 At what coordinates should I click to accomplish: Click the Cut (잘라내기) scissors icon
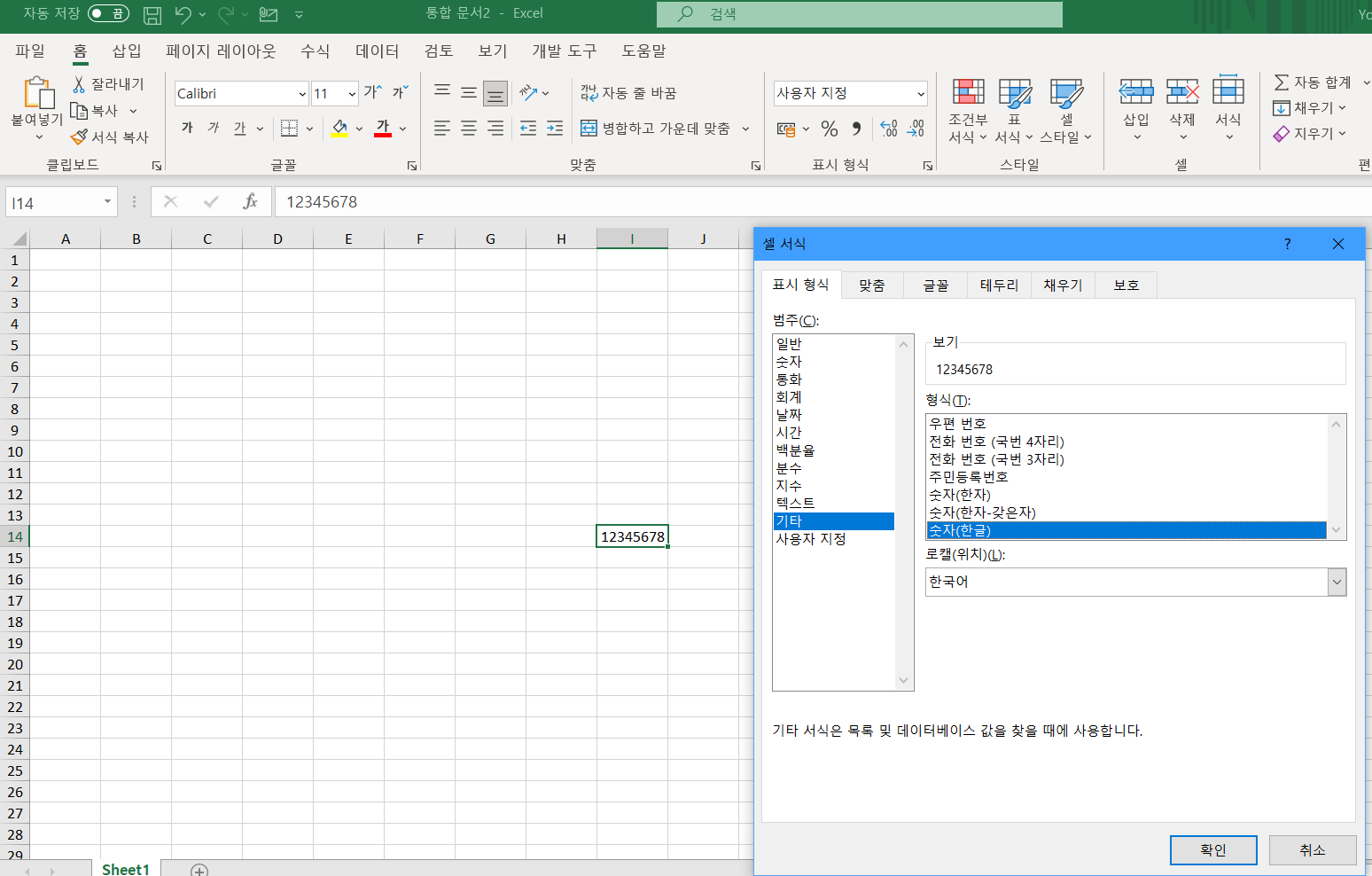(79, 84)
